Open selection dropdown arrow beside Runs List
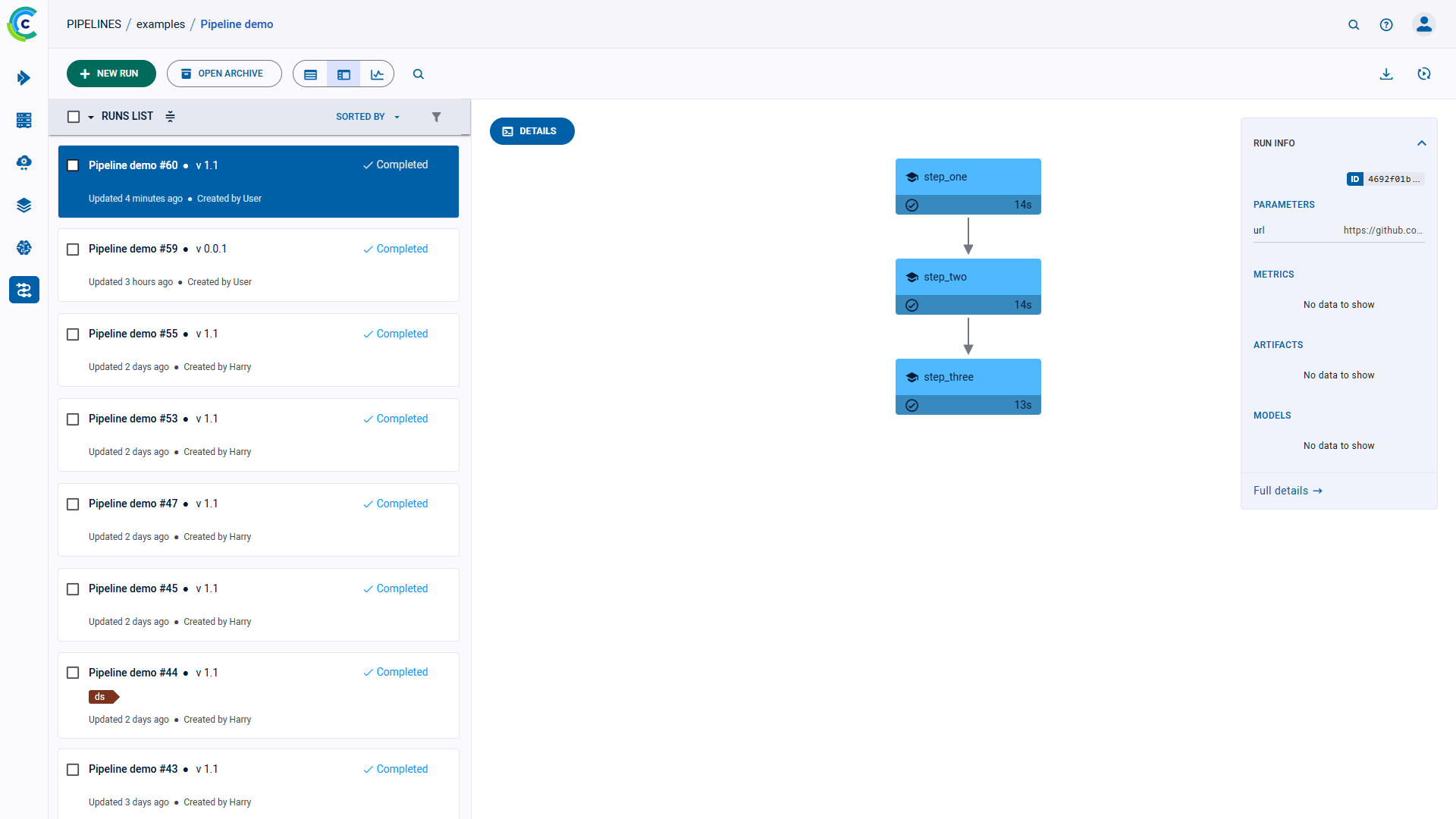 (x=91, y=117)
